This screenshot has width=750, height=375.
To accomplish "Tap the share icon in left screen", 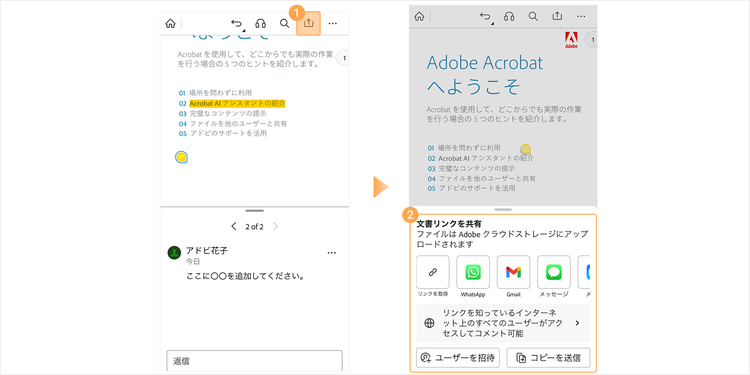I will (x=309, y=23).
